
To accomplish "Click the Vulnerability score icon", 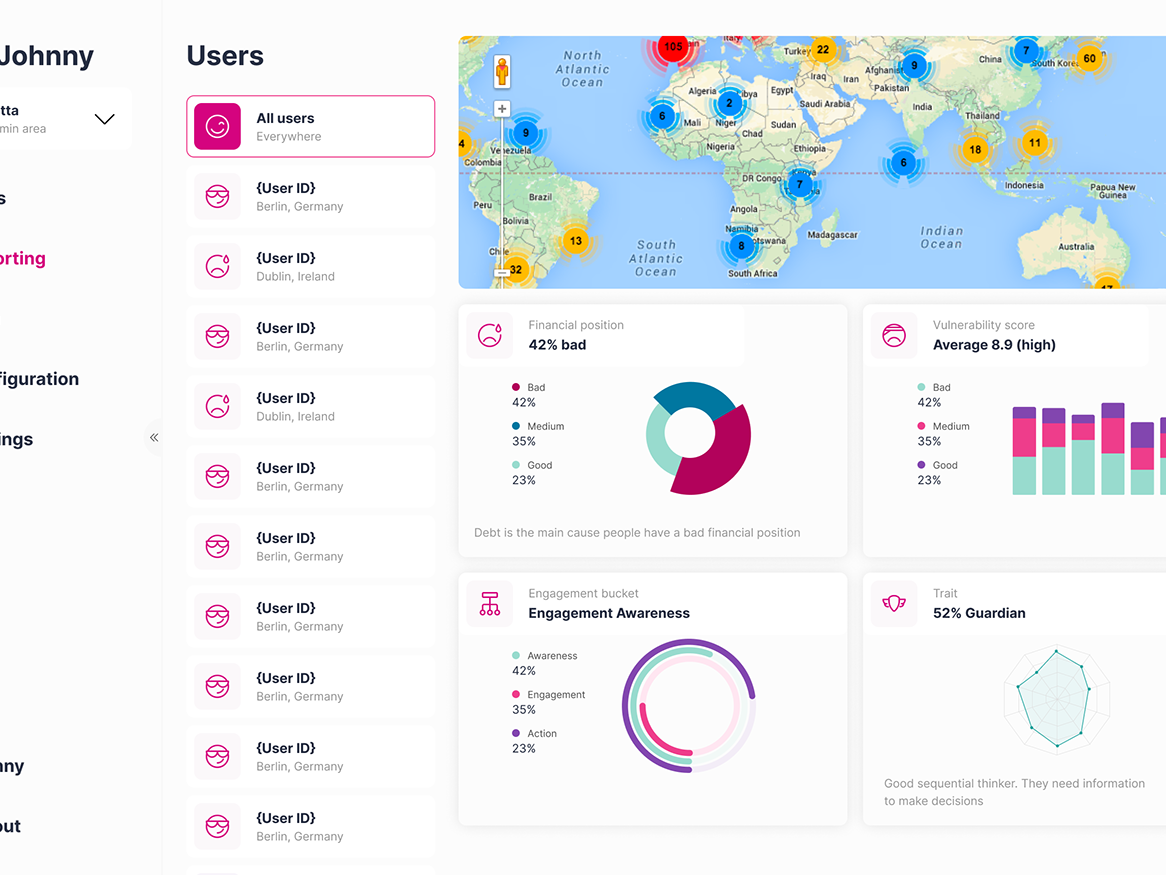I will pos(894,335).
